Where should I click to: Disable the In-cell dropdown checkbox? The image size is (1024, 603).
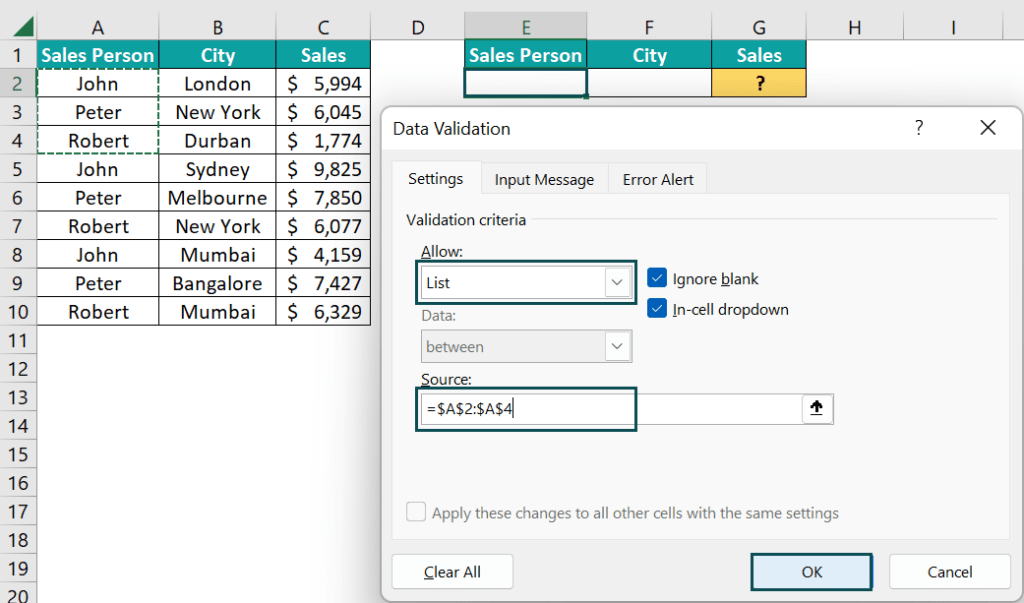point(657,309)
